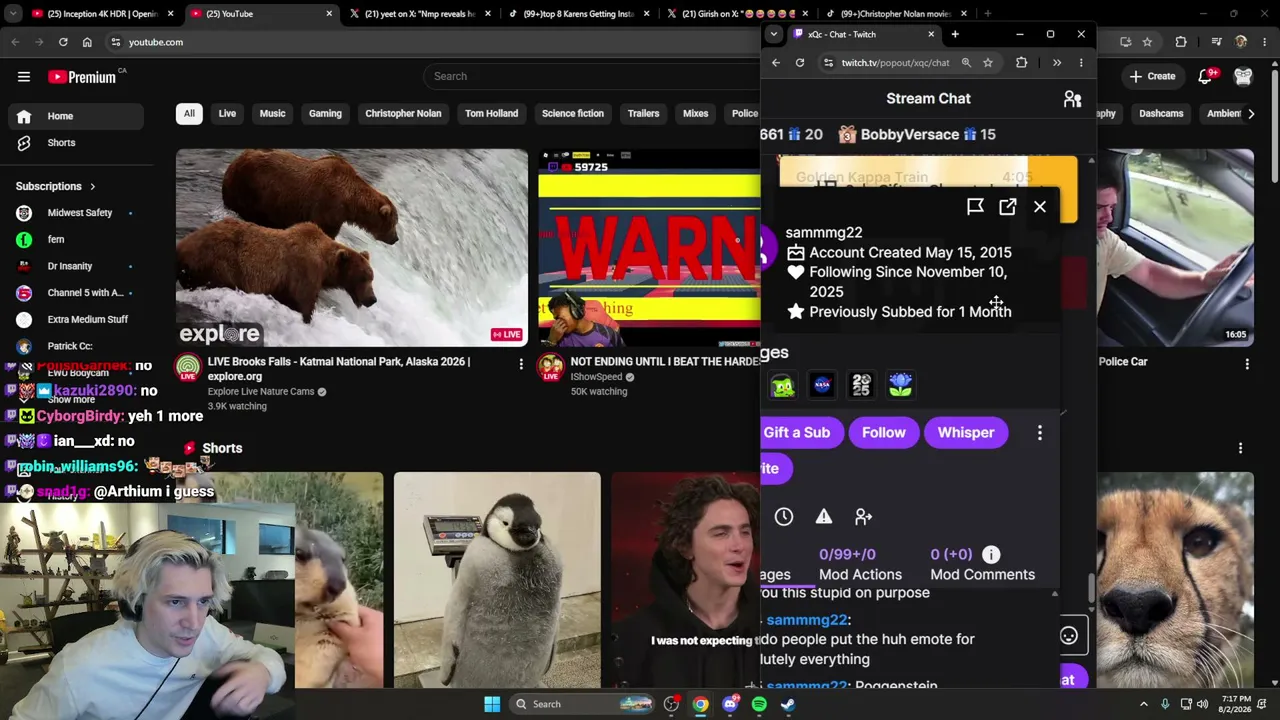
Task: Select the All filter chip
Action: click(189, 114)
